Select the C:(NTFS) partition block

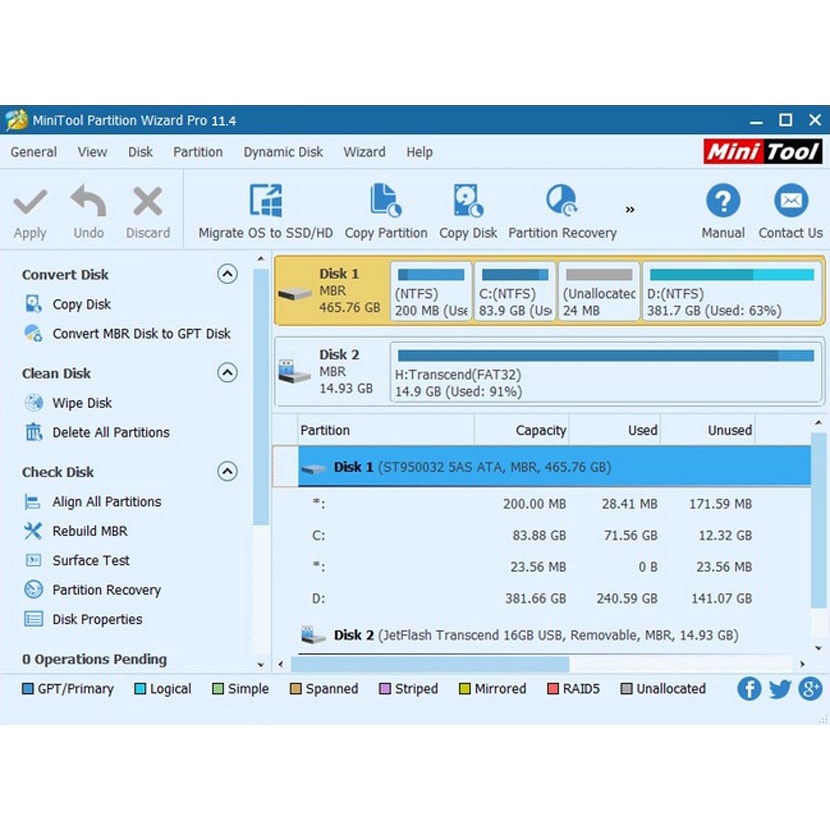(x=515, y=291)
